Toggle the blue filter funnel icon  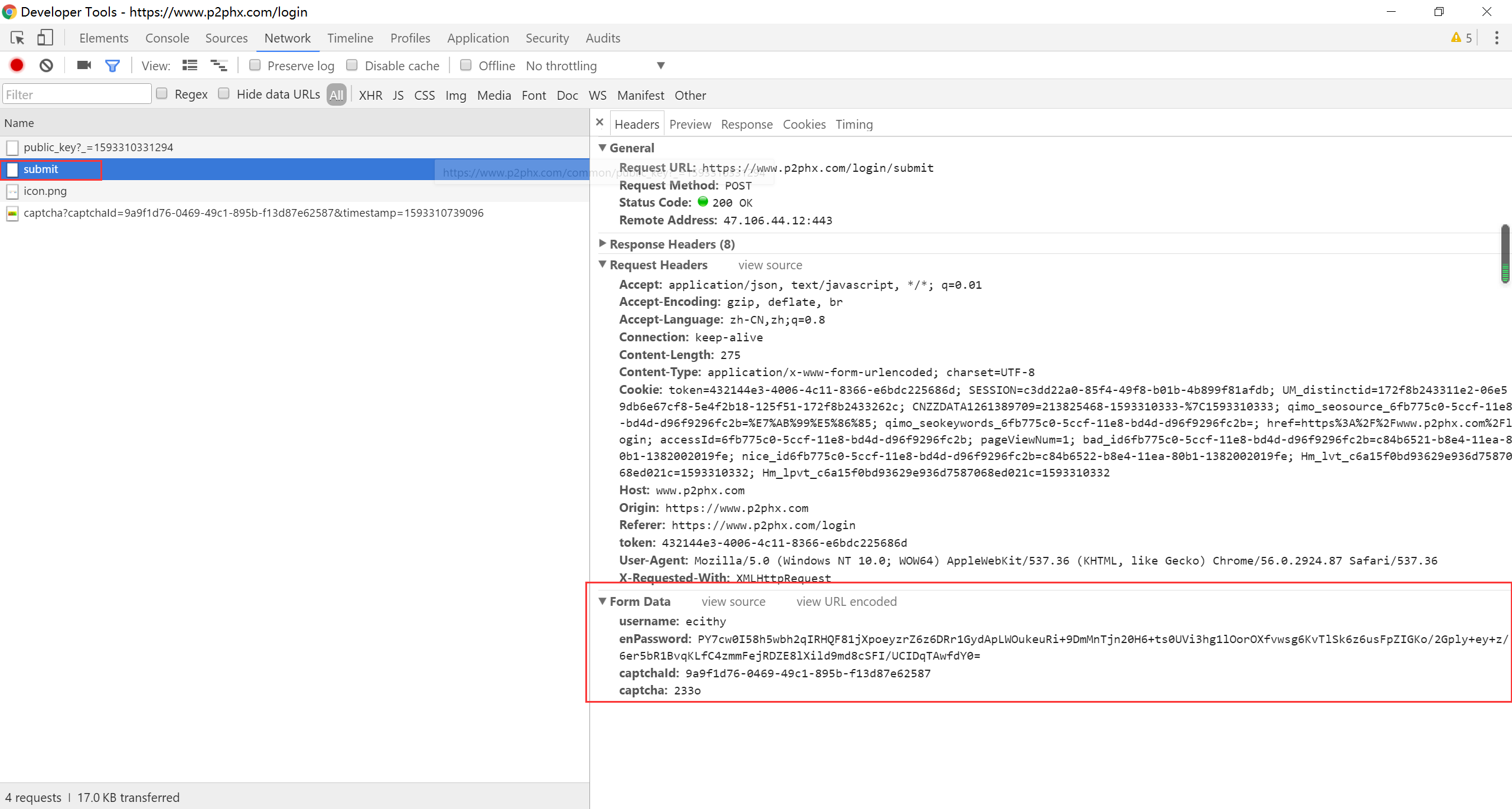112,66
